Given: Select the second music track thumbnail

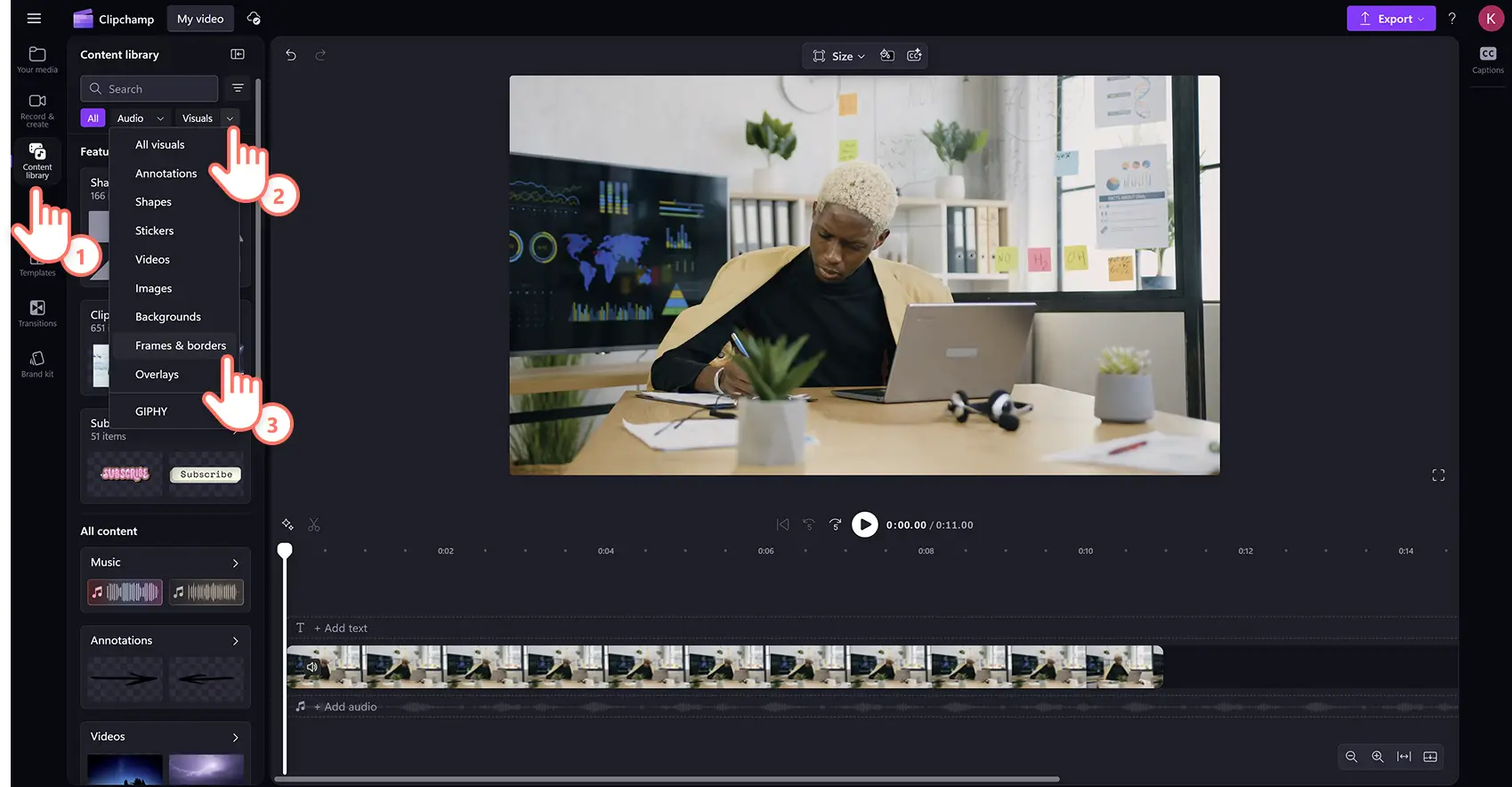Looking at the screenshot, I should point(206,592).
